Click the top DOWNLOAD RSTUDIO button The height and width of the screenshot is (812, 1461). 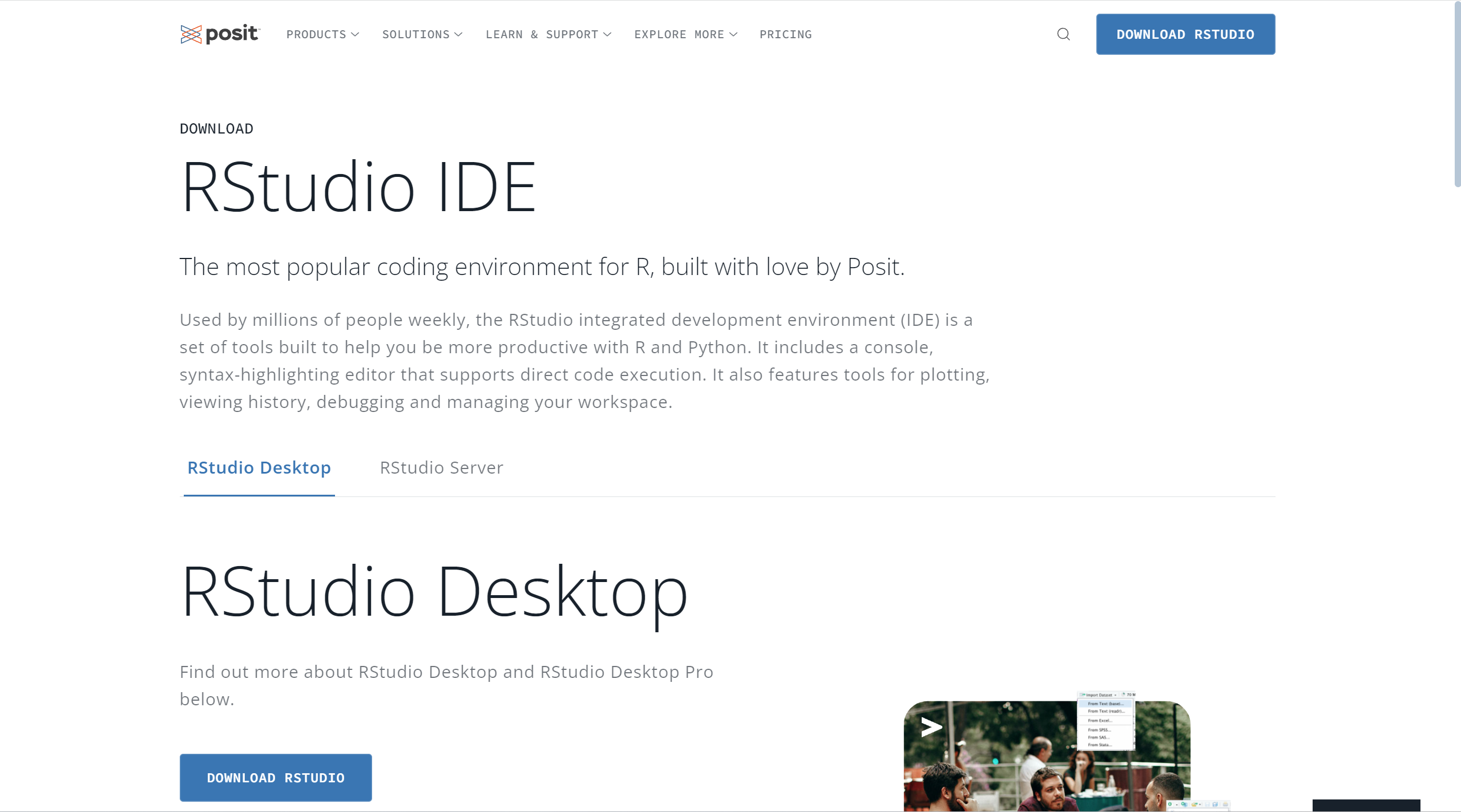(x=1185, y=34)
